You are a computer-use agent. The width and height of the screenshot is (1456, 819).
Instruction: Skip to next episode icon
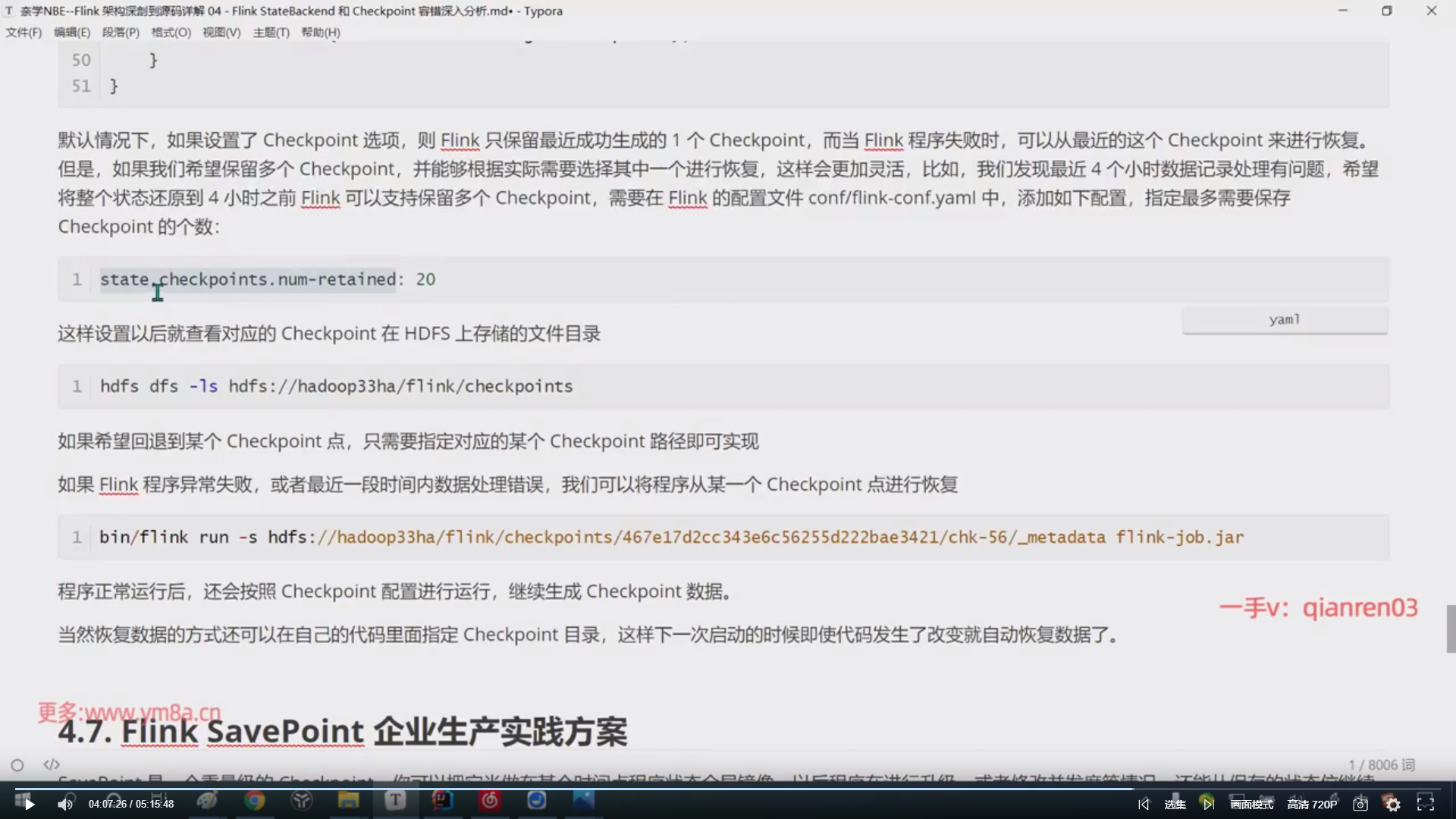[x=1208, y=805]
